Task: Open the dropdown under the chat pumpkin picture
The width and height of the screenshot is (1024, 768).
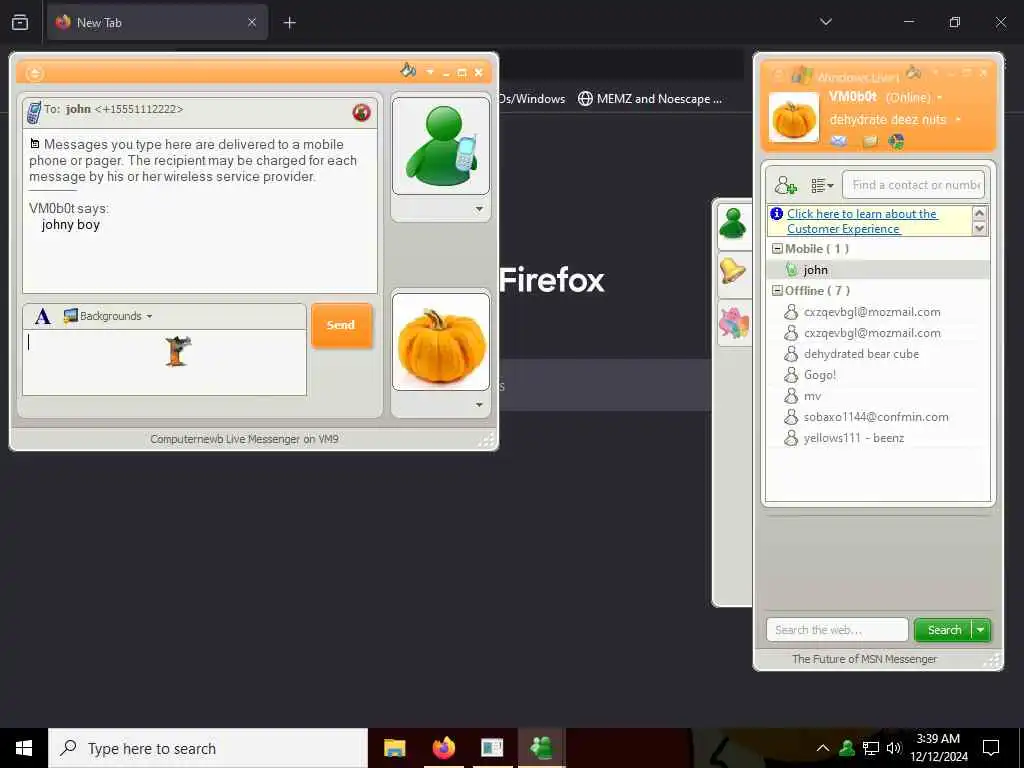Action: click(x=479, y=405)
